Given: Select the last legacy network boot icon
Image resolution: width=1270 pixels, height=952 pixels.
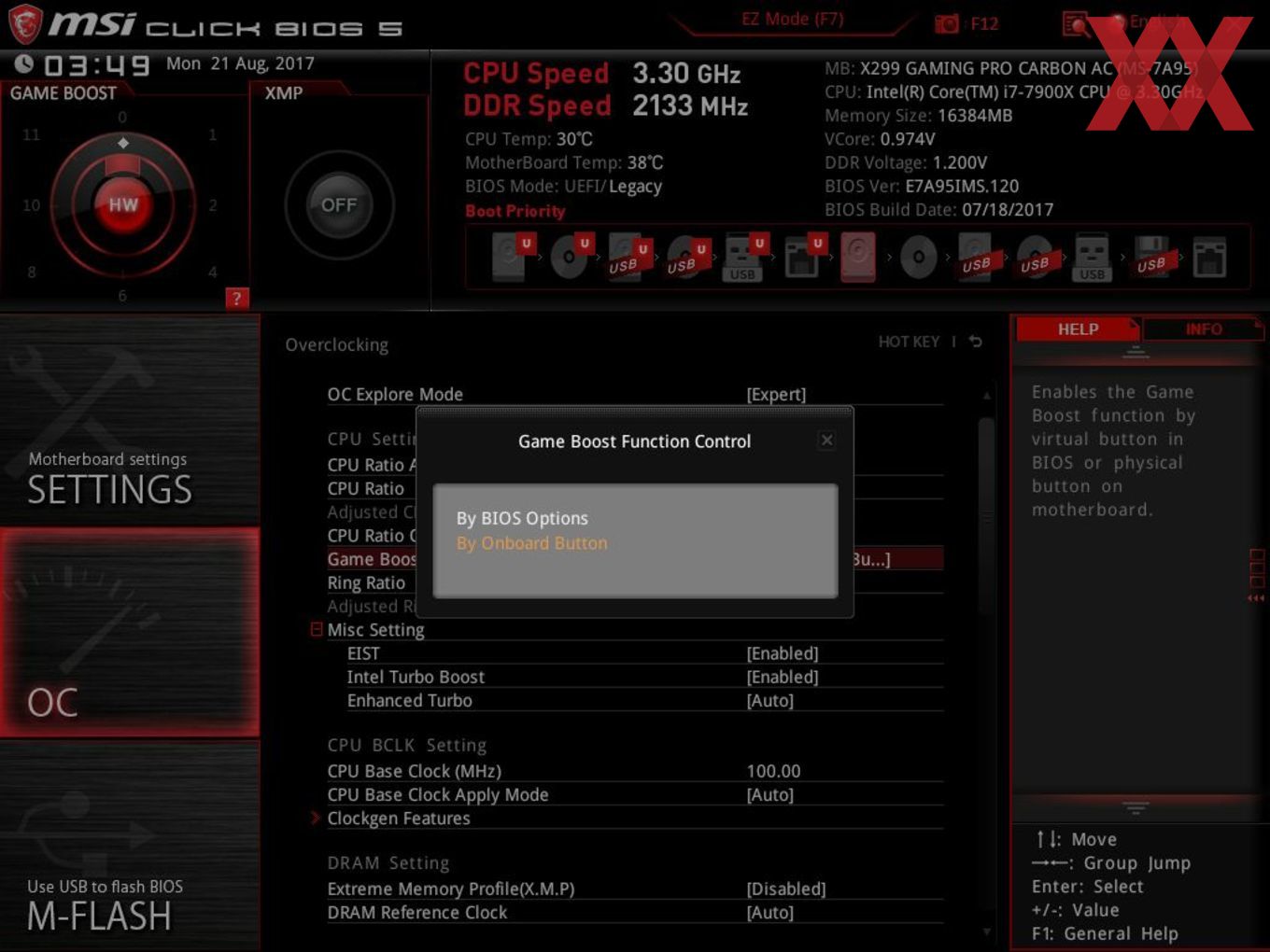Looking at the screenshot, I should point(1209,258).
